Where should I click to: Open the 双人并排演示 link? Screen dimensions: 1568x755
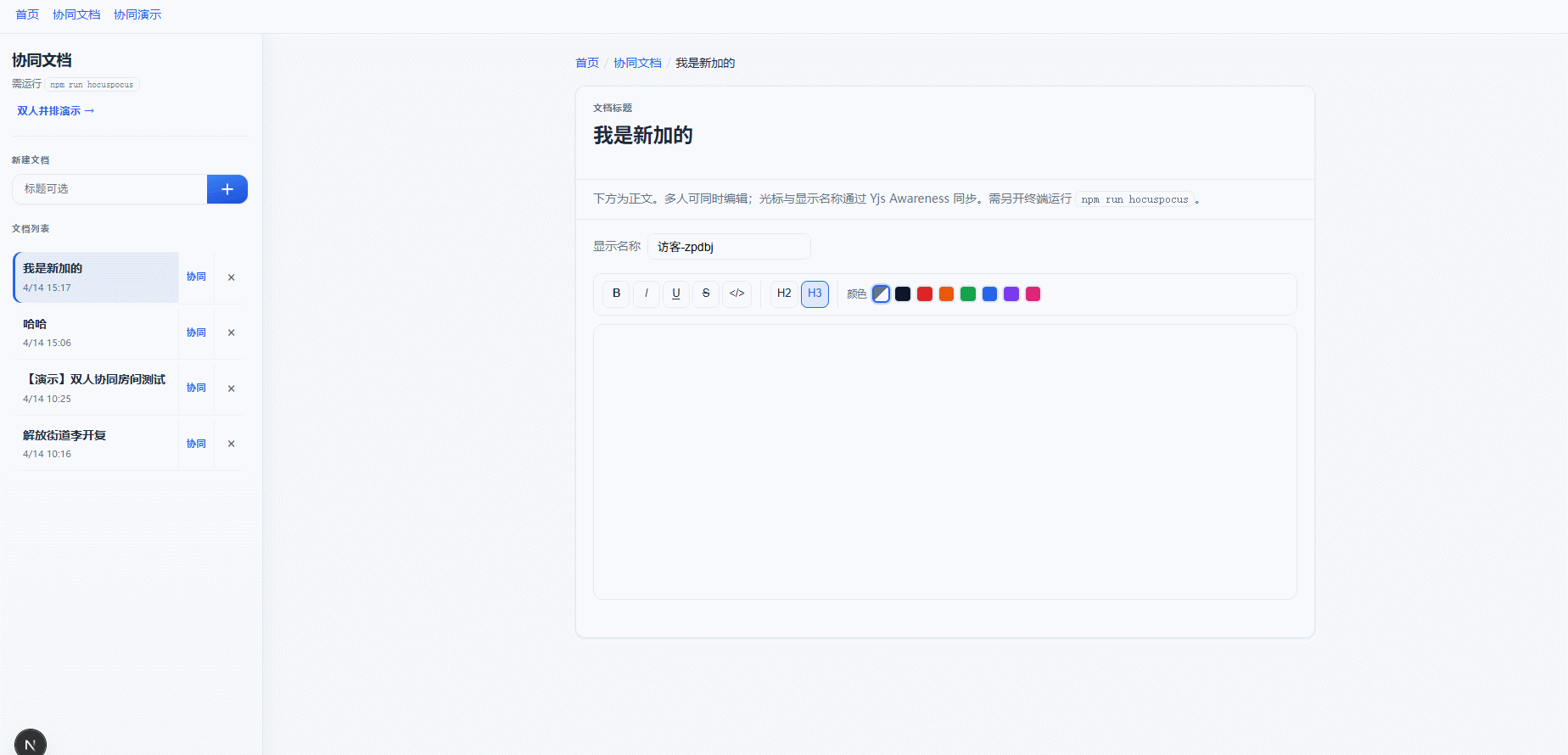point(56,111)
